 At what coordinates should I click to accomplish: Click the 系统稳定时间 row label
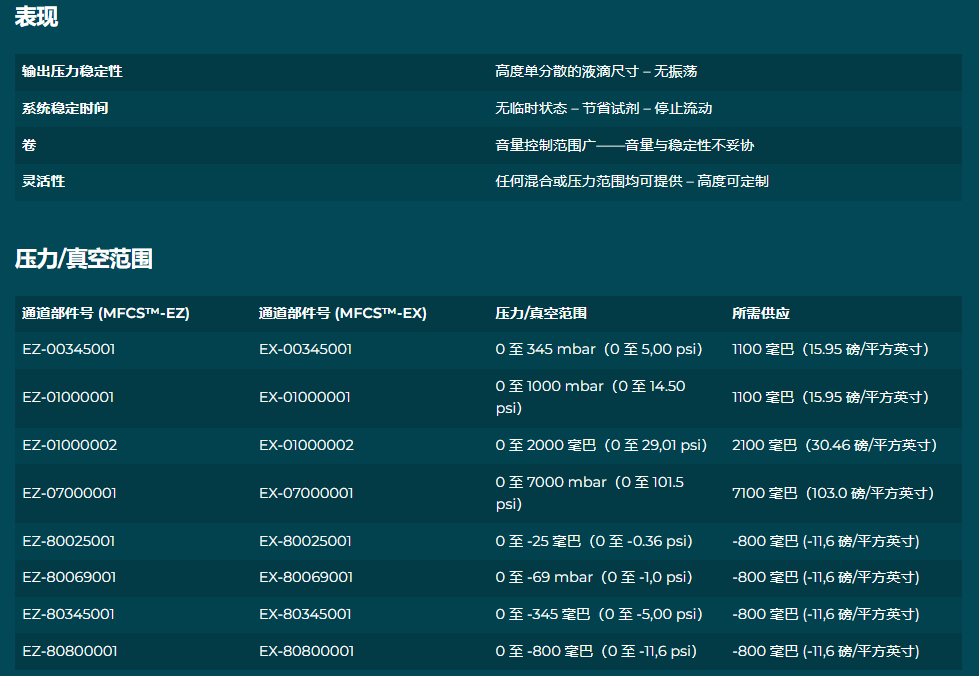click(65, 108)
